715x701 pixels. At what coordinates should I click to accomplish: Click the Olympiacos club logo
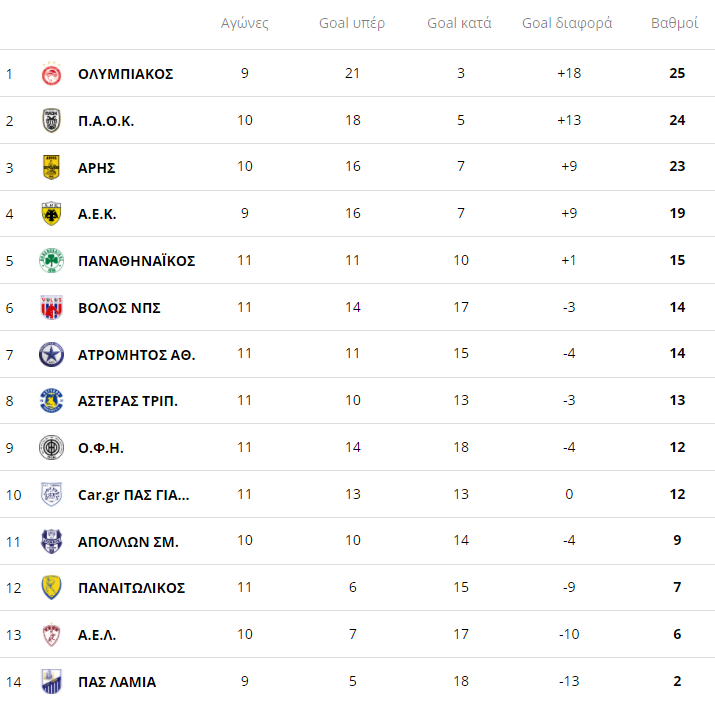(x=51, y=74)
